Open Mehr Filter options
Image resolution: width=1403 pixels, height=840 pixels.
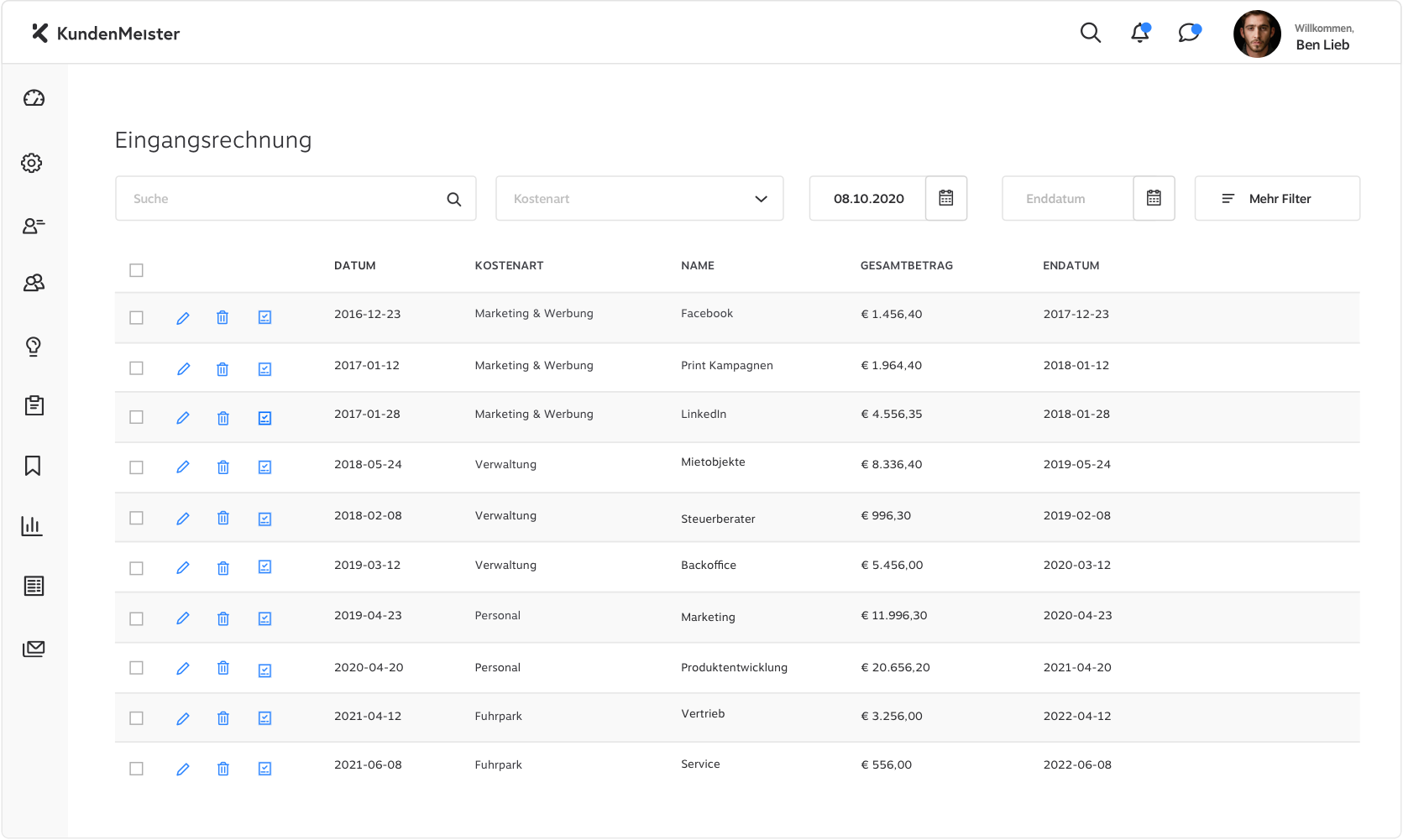(x=1277, y=199)
